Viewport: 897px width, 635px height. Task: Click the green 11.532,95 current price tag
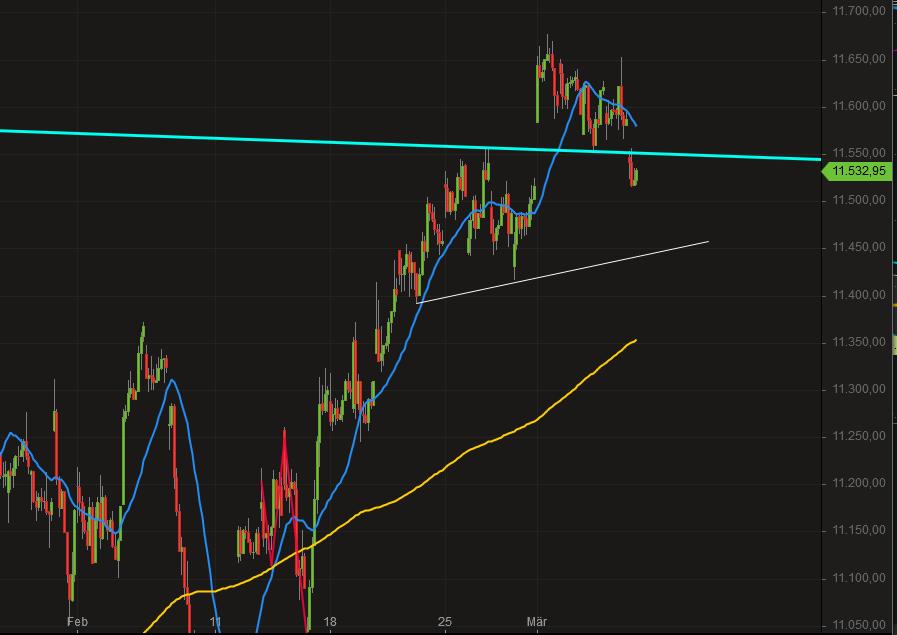tap(860, 172)
